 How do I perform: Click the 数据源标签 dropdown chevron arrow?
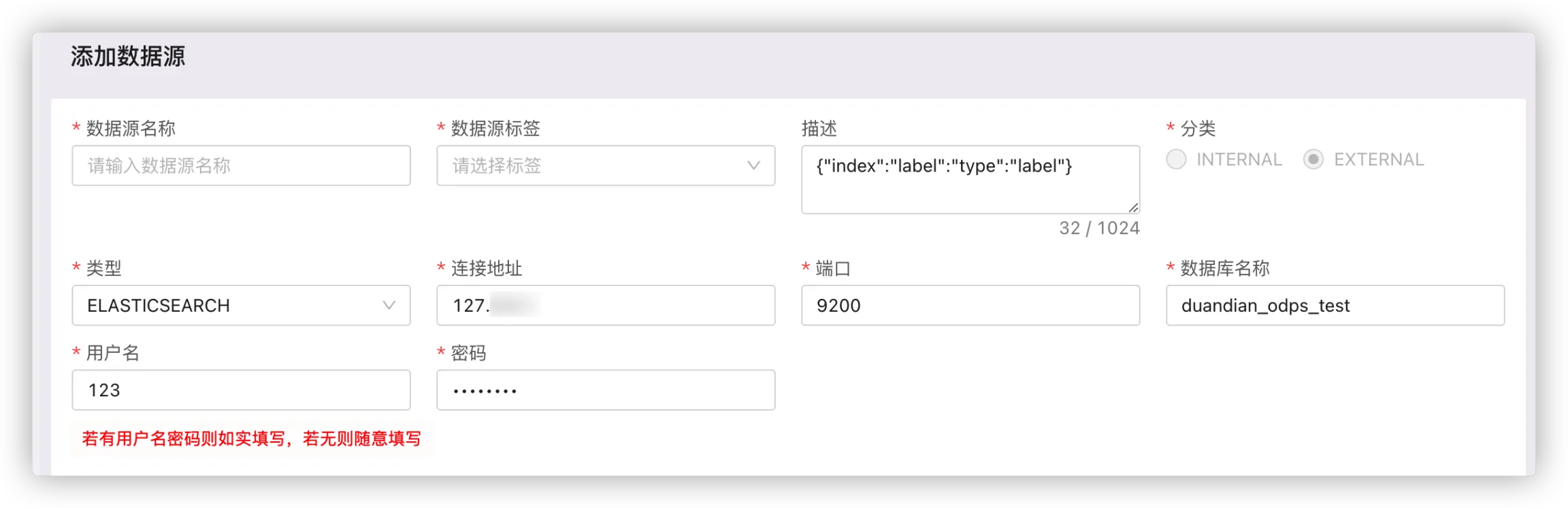(753, 165)
